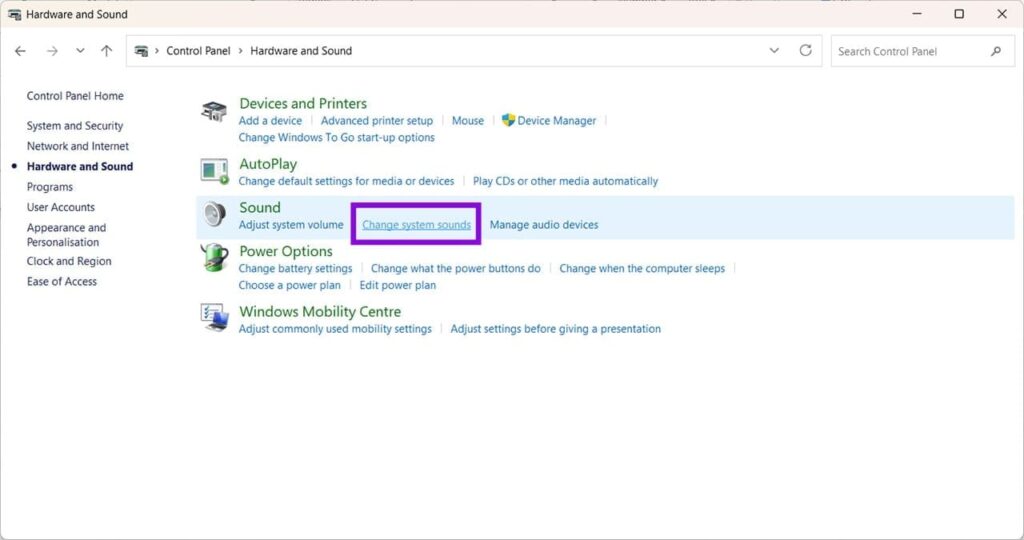Open User Accounts category
Viewport: 1024px width, 540px height.
pos(61,207)
